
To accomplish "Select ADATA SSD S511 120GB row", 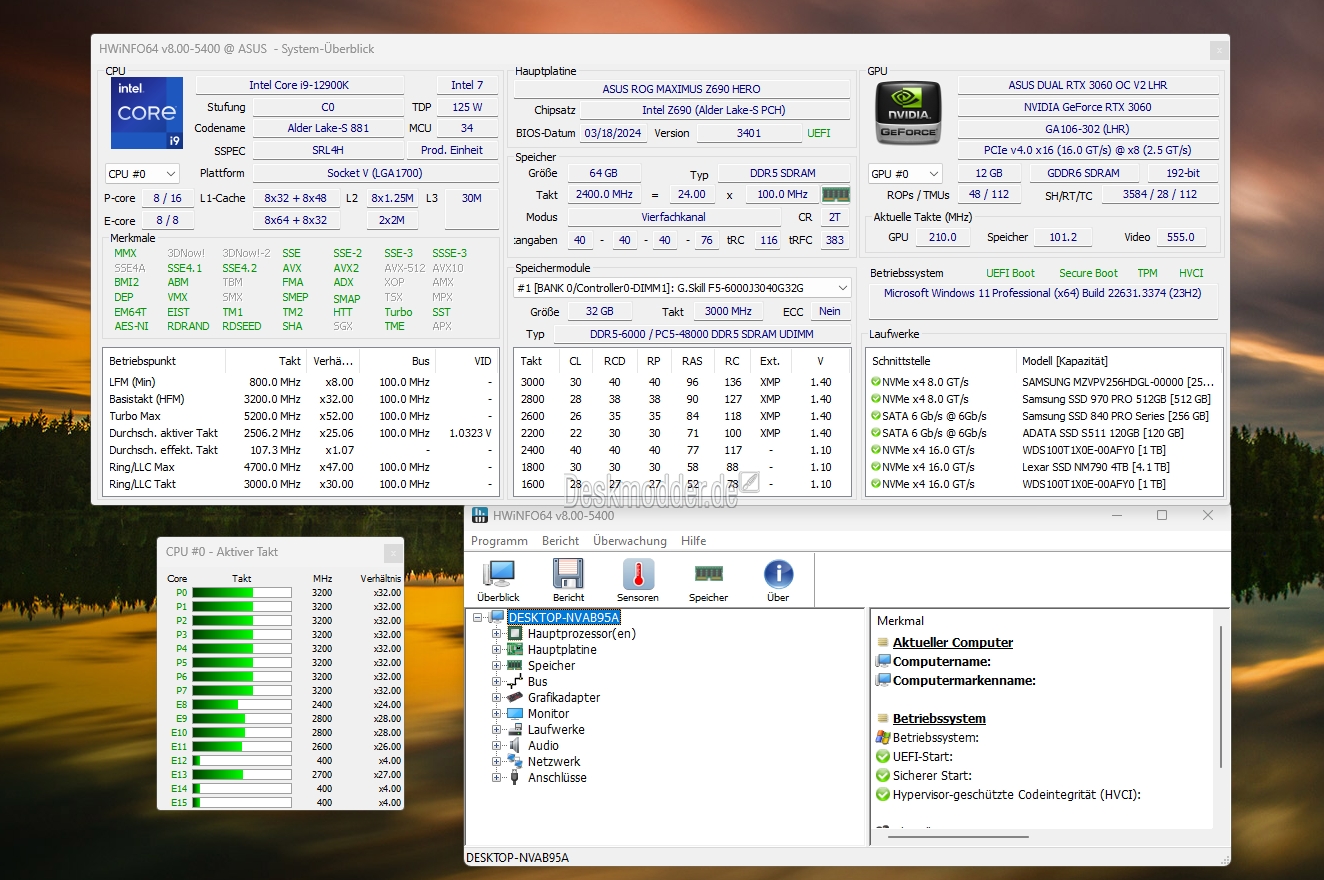I will pos(1044,433).
